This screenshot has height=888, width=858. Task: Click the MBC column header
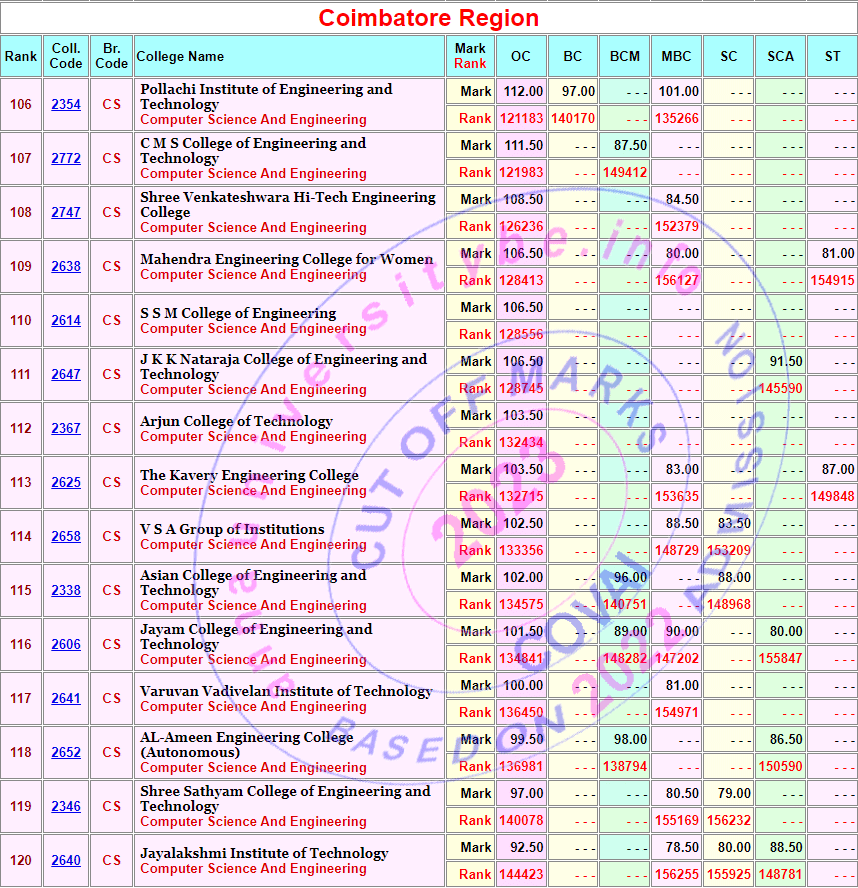(676, 56)
